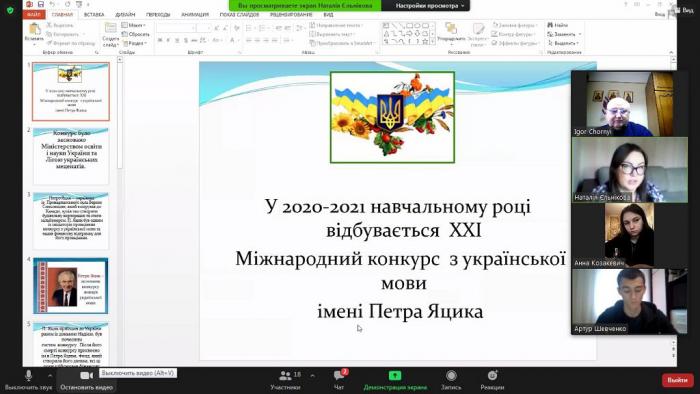Switch to the ВСТАВКА ribbon tab
Viewport: 700px width, 394px height.
click(x=94, y=15)
